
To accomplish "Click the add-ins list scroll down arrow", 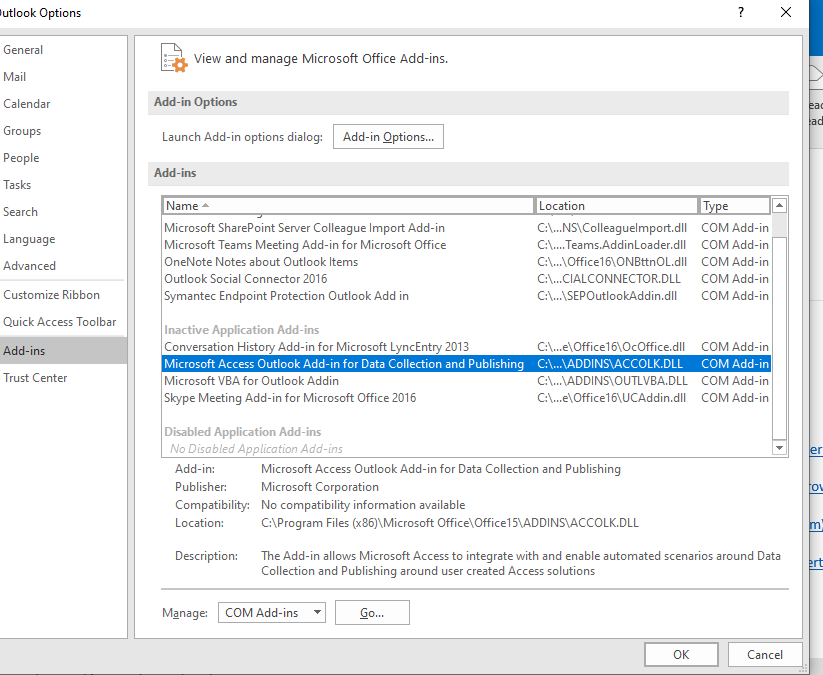I will point(779,448).
